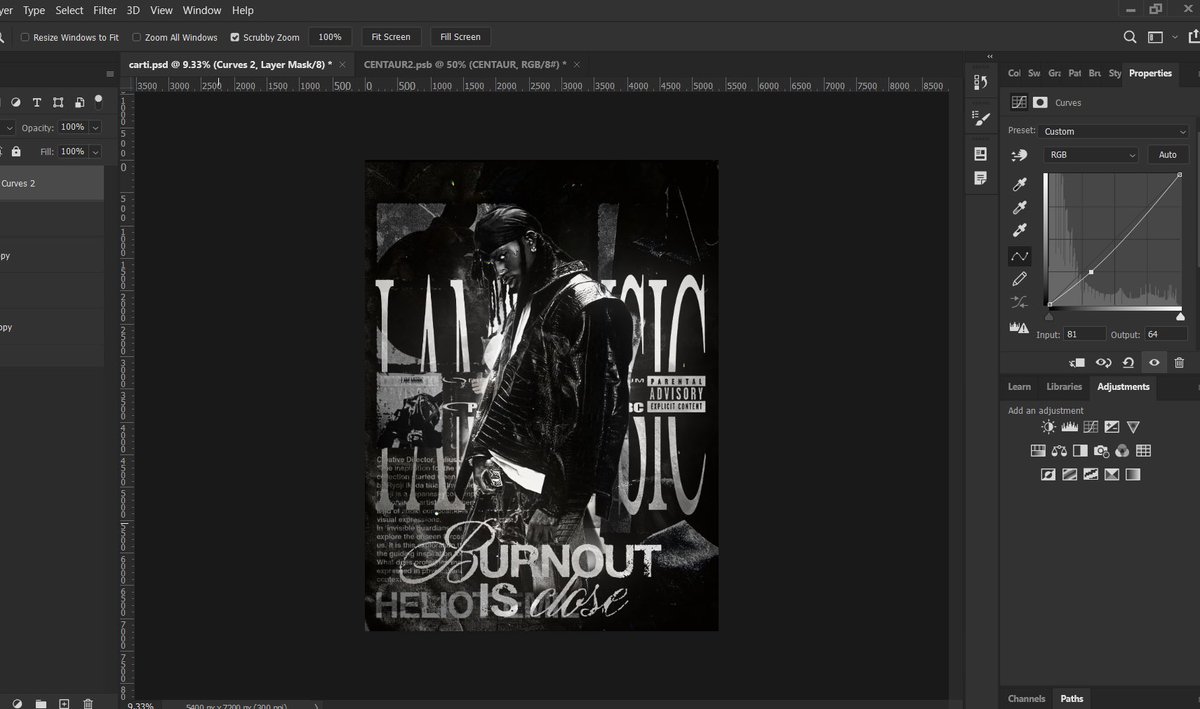
Task: Open the search magnifier in options bar
Action: 1130,37
